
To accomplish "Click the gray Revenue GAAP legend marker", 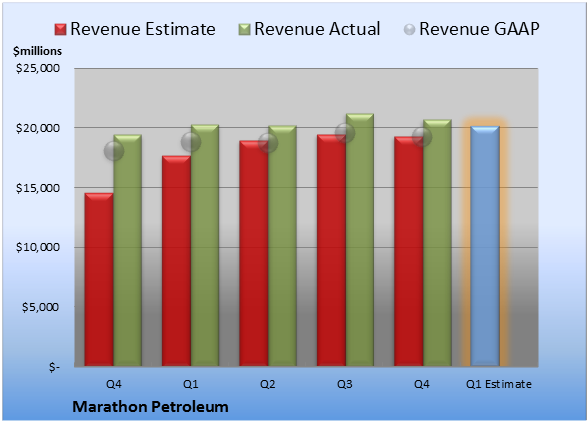I will pyautogui.click(x=410, y=29).
